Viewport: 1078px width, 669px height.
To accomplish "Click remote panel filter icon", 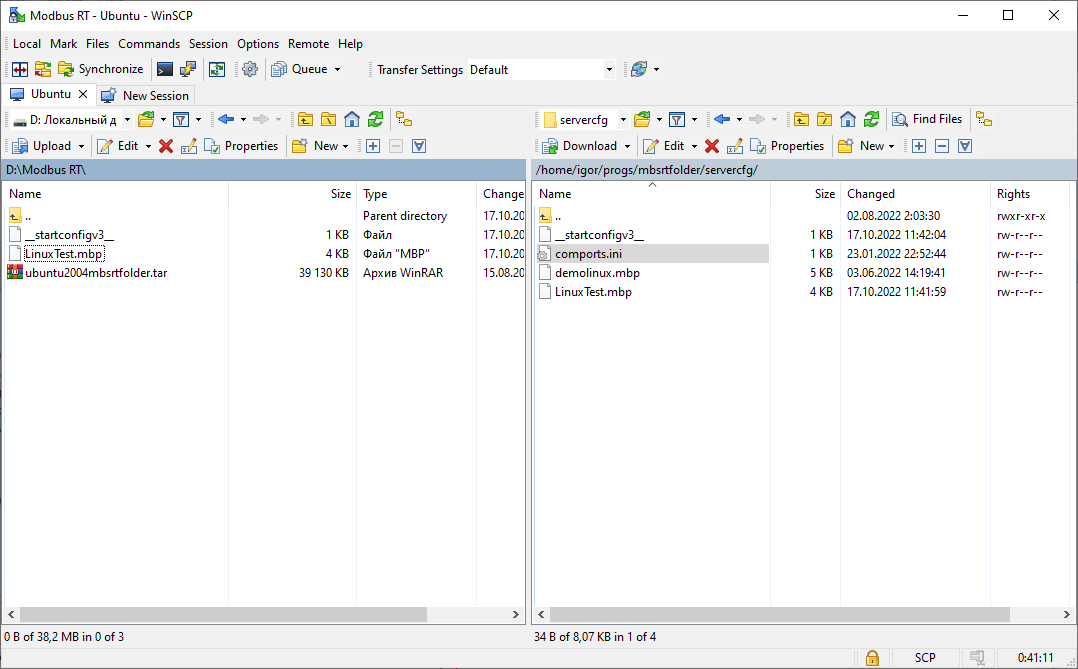I will tap(677, 120).
